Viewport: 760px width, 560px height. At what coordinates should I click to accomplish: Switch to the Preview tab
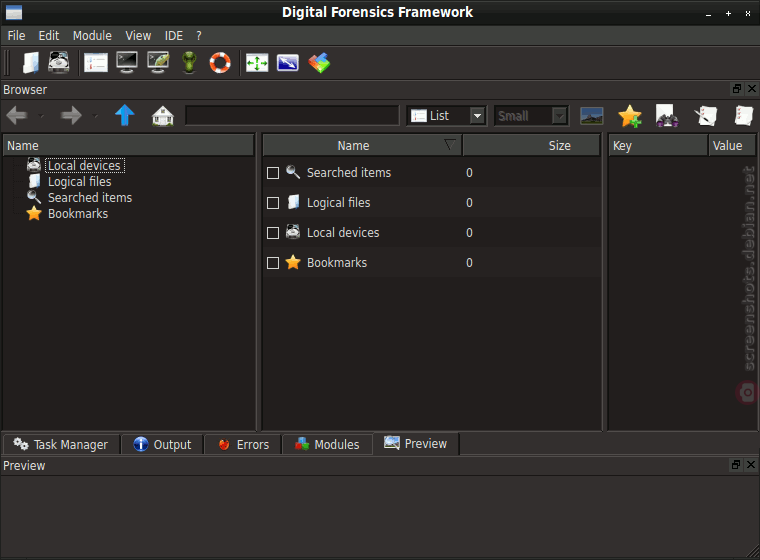tap(416, 444)
